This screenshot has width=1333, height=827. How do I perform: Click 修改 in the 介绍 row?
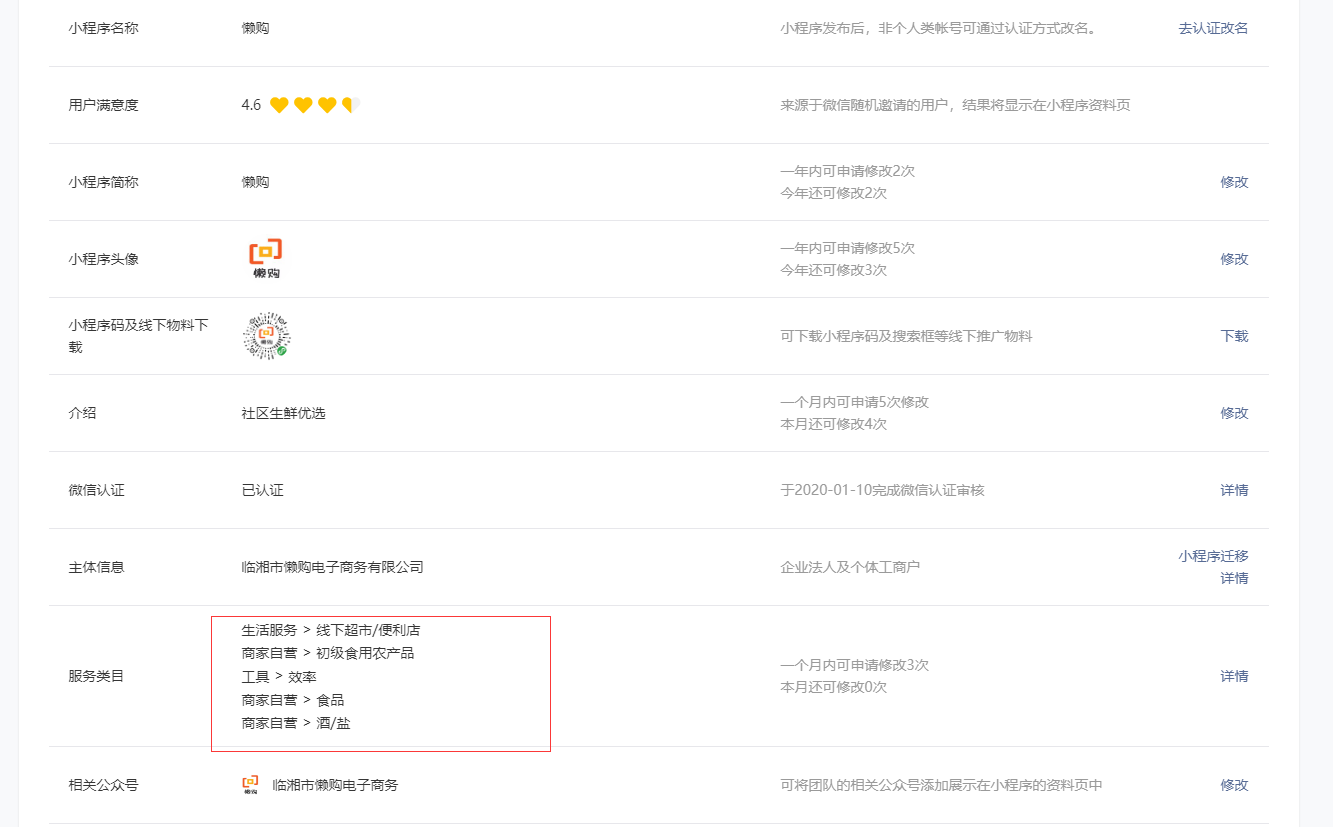[x=1234, y=413]
